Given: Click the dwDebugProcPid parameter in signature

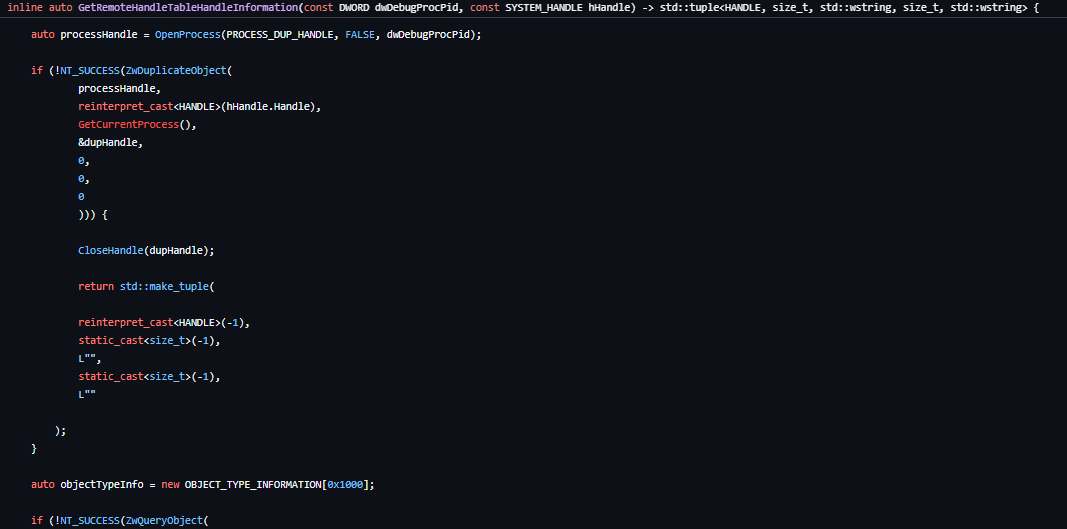Looking at the screenshot, I should pyautogui.click(x=416, y=8).
